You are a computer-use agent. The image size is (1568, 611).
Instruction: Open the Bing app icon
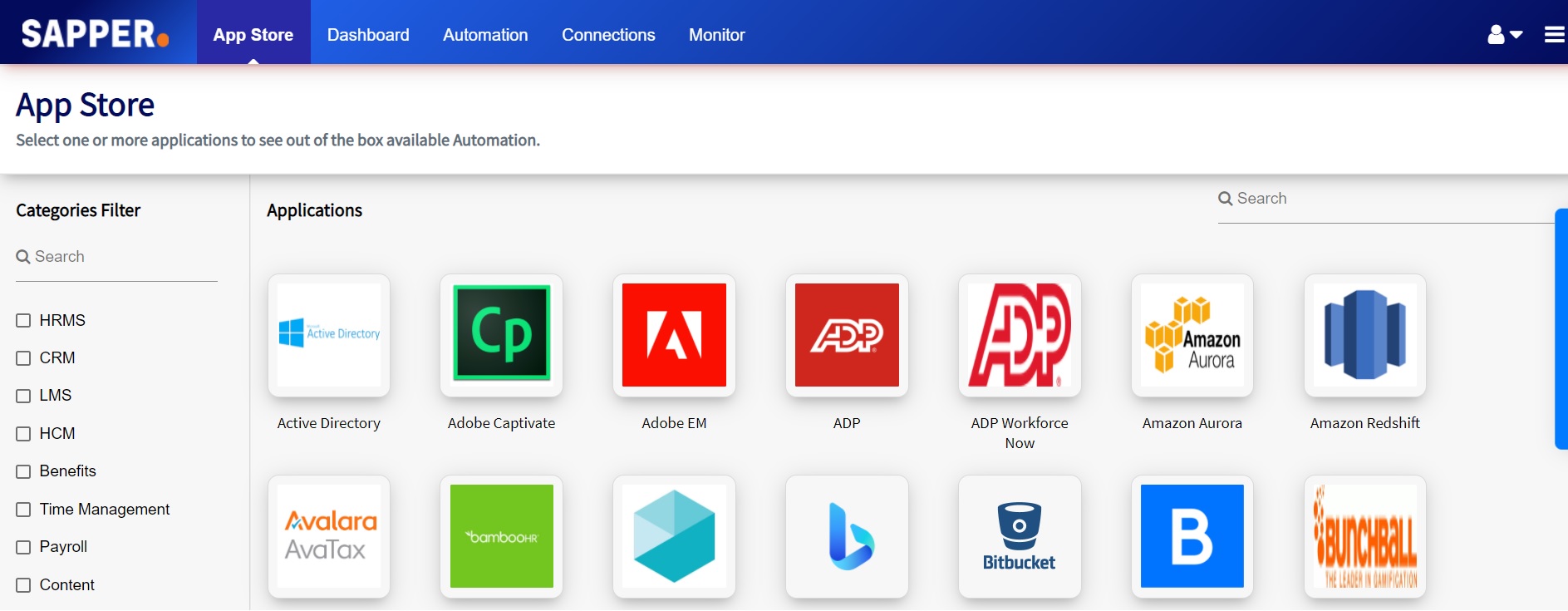847,536
